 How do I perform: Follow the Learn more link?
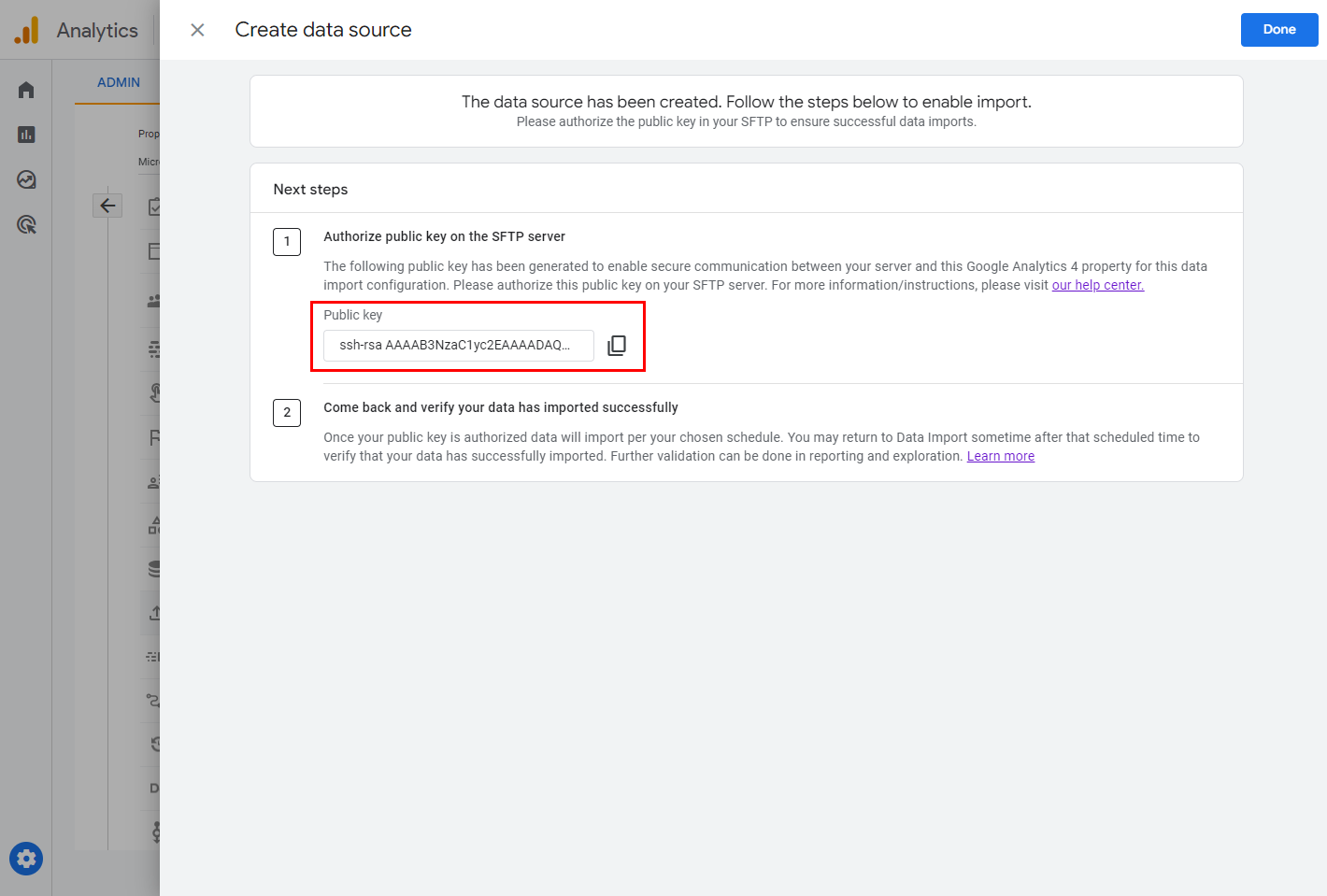tap(1000, 456)
